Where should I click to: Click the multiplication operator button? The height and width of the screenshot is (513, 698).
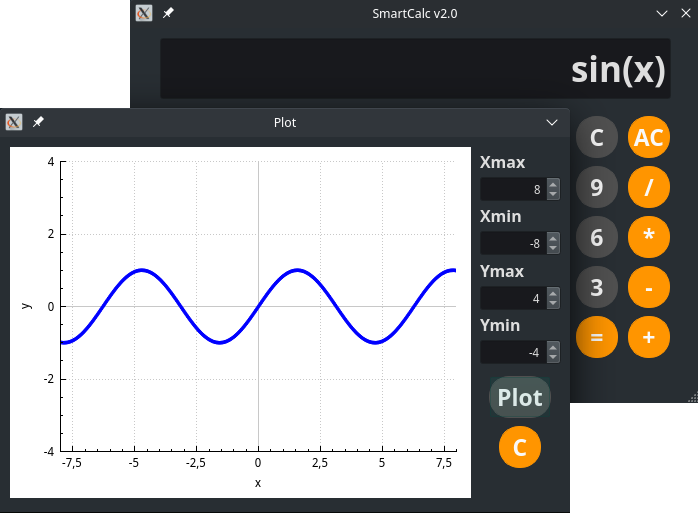click(649, 237)
